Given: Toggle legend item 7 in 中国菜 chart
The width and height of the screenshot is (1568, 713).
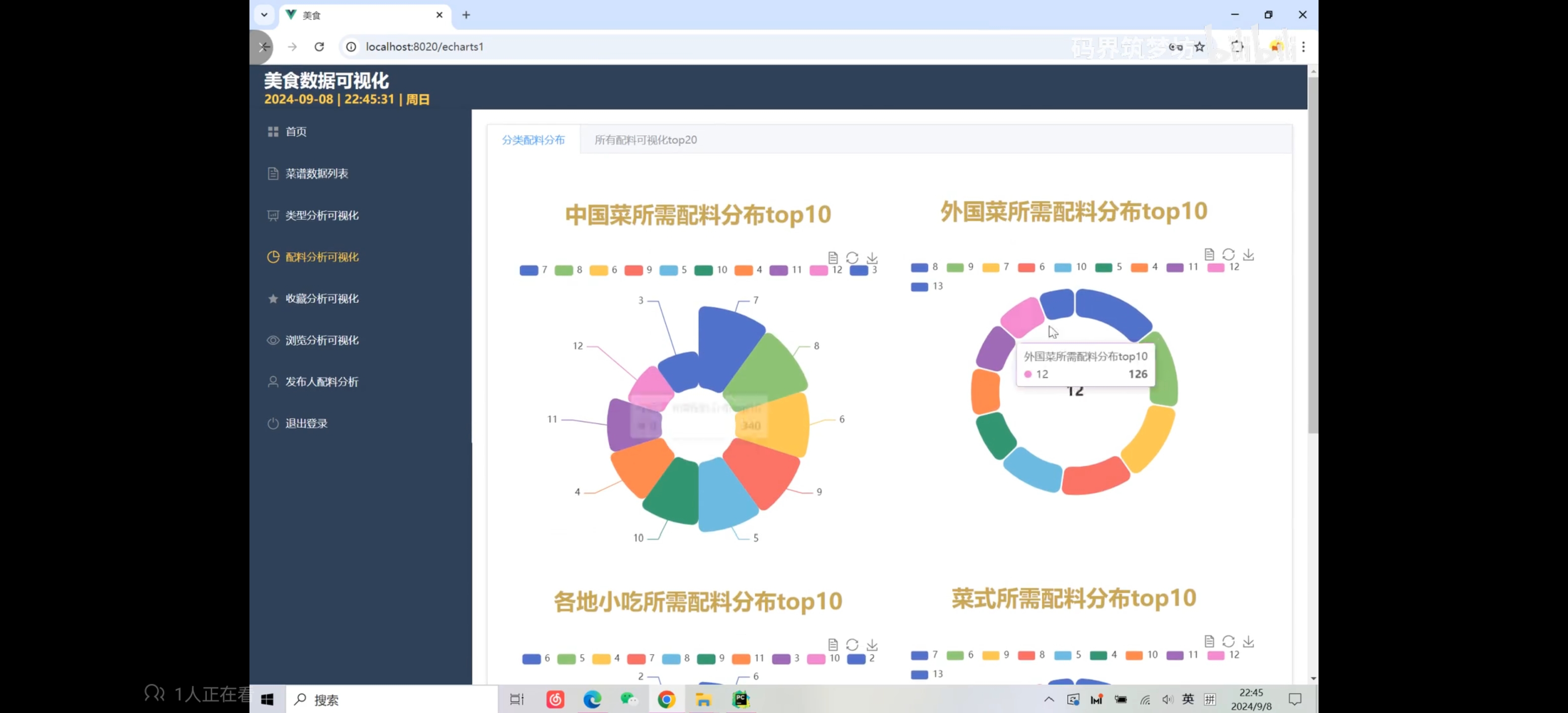Looking at the screenshot, I should click(534, 270).
